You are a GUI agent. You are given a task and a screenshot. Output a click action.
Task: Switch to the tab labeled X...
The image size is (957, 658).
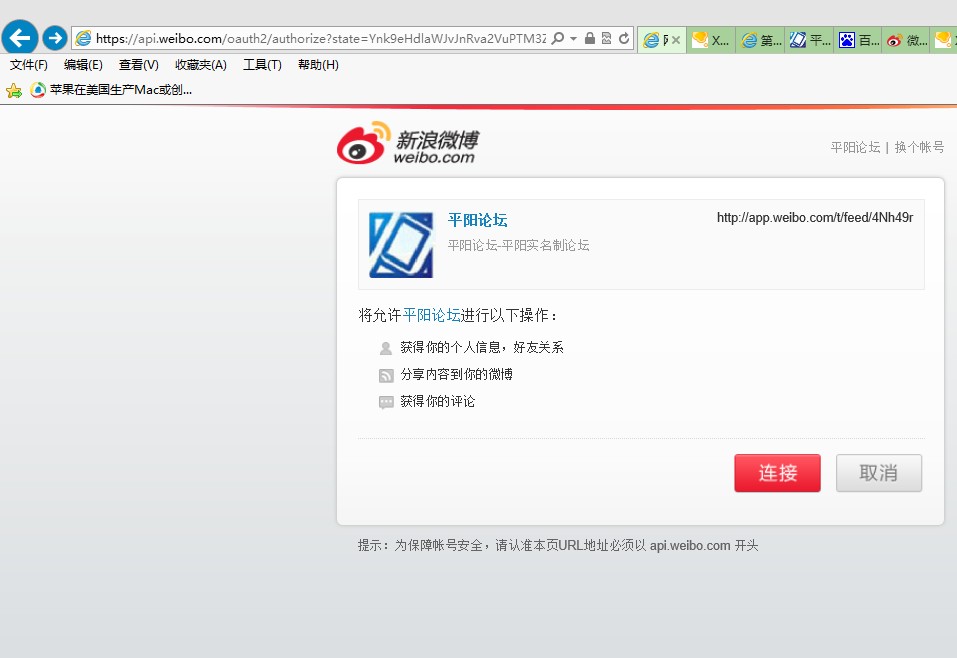click(711, 40)
